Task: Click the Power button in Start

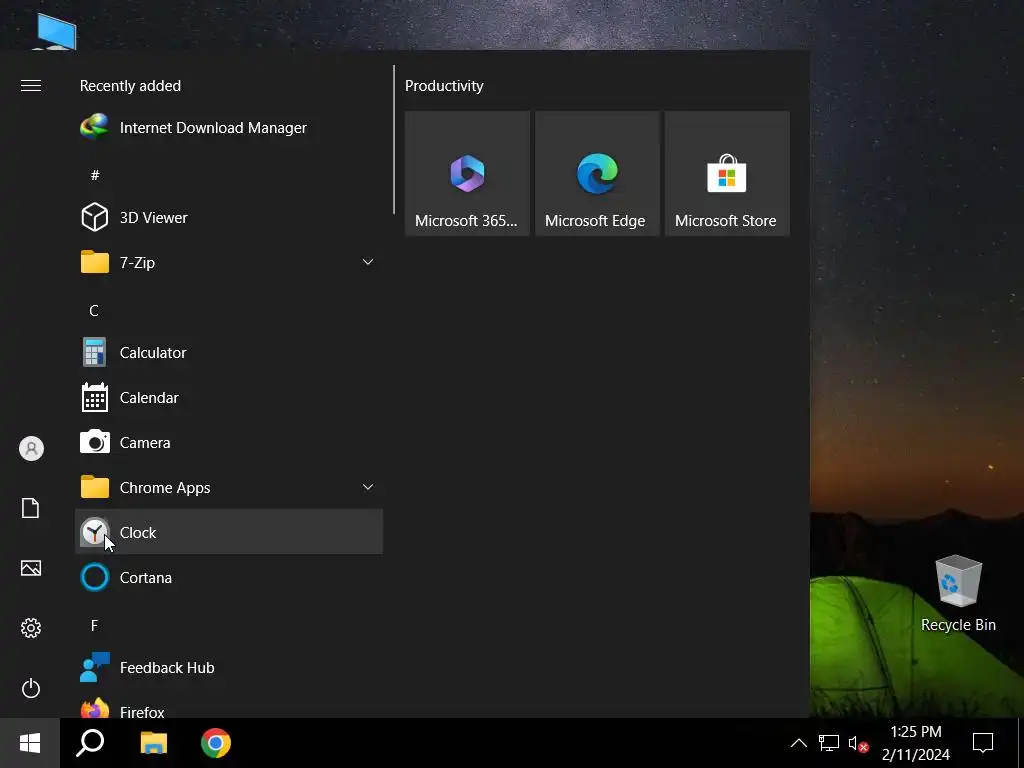Action: [31, 688]
